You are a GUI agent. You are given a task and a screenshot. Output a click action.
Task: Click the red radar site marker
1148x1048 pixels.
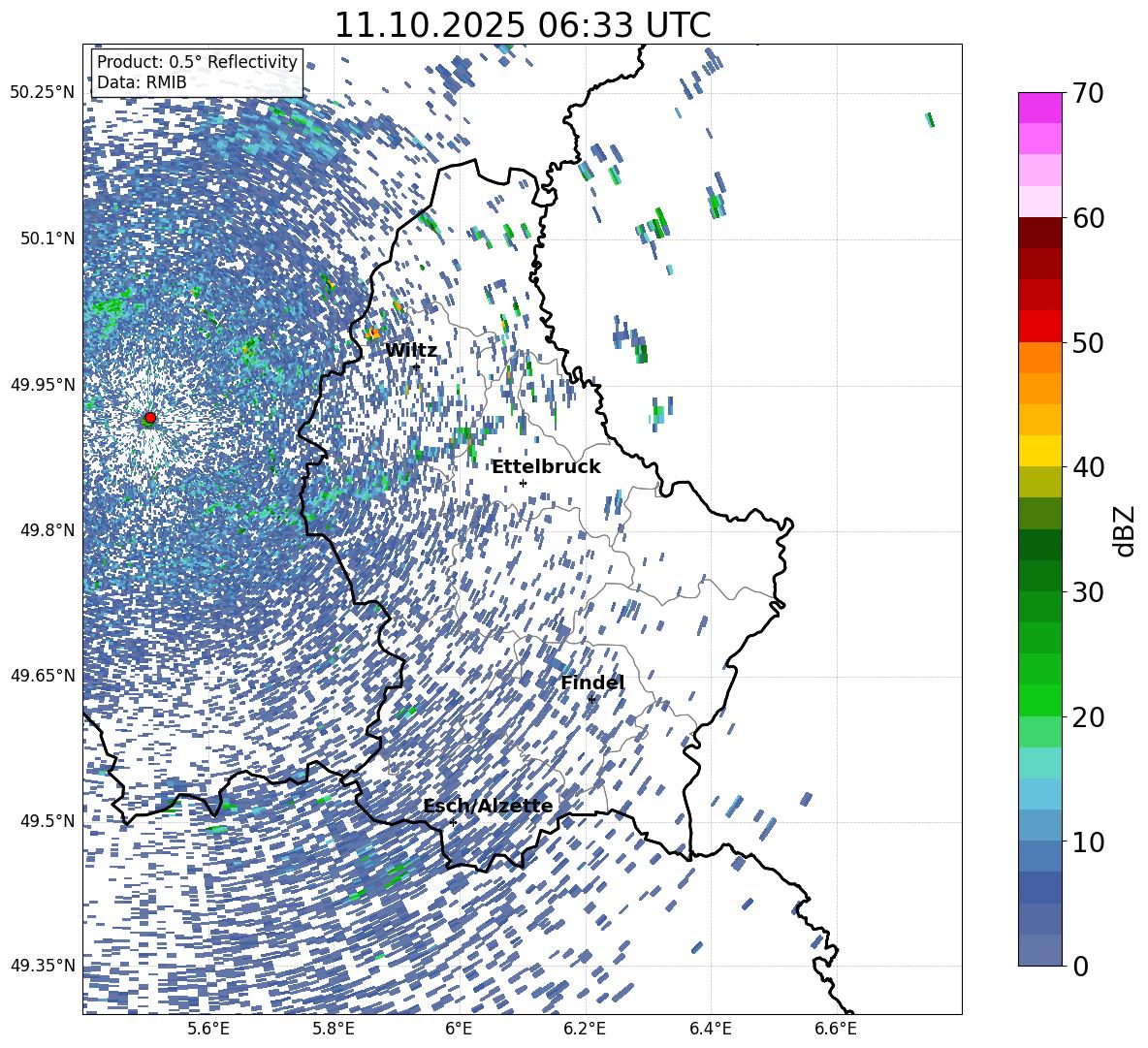[149, 418]
